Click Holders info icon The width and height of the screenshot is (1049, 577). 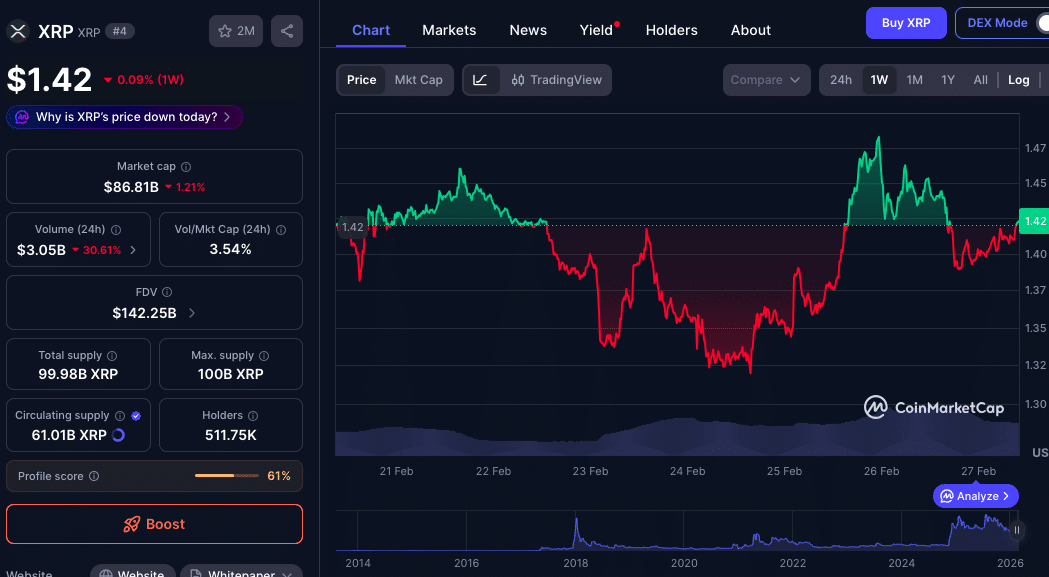253,416
